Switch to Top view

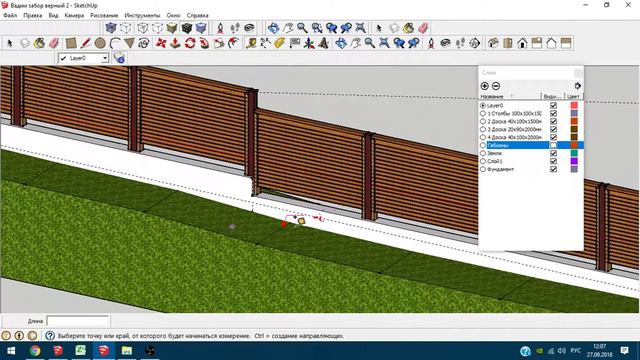coord(508,43)
